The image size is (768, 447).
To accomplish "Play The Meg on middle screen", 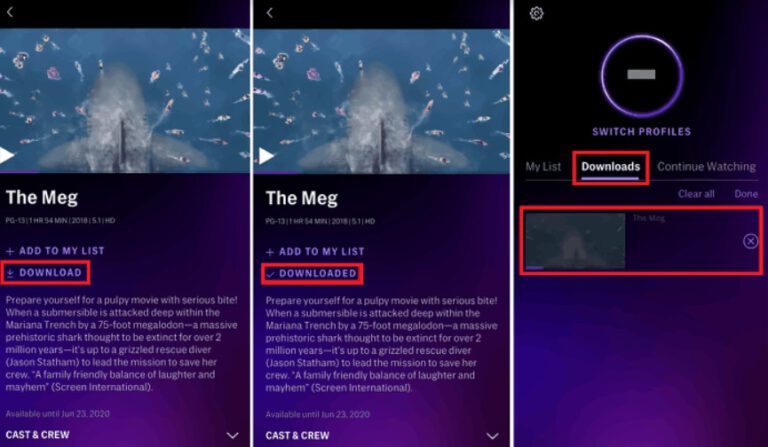I will pyautogui.click(x=266, y=156).
